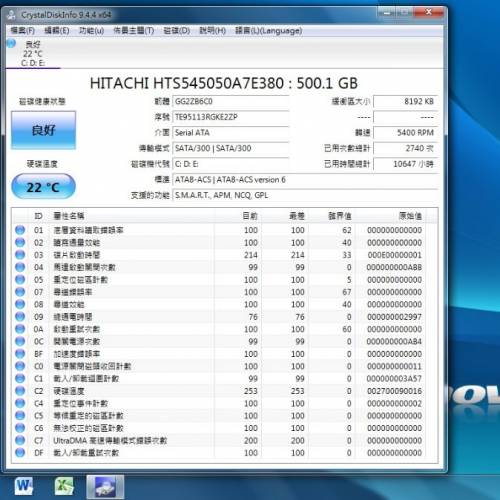Click the status circle for attribute 0A
This screenshot has width=500, height=500.
coord(20,329)
